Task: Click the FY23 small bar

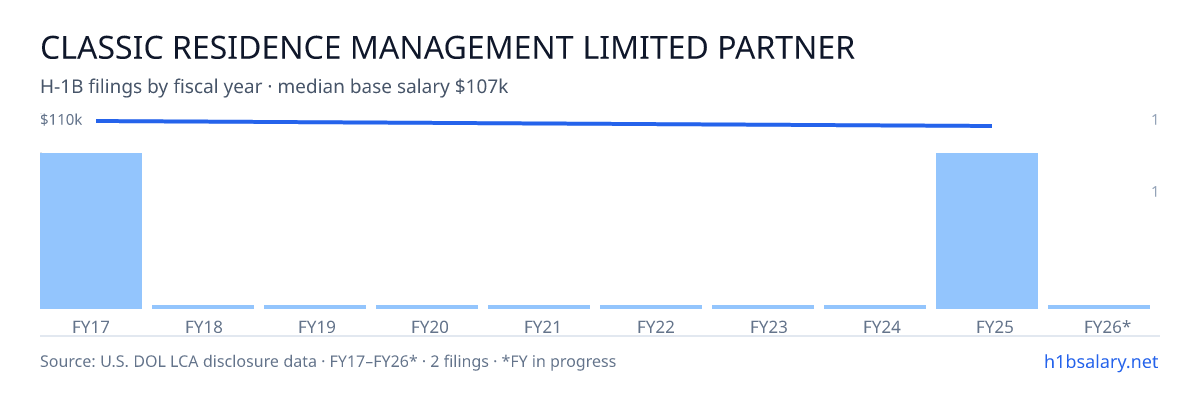Action: (763, 307)
